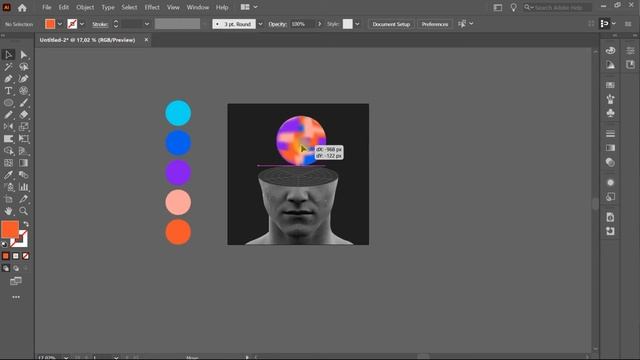Open the Color panel palette icon
Viewport: 640px width, 360px height.
(610, 51)
